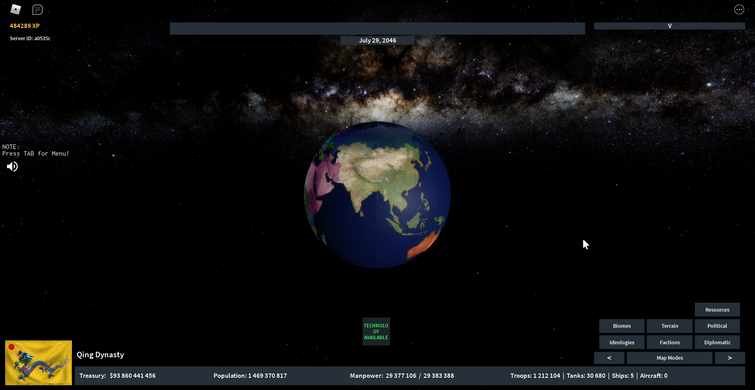Show the Ideologies map mode

(x=622, y=342)
